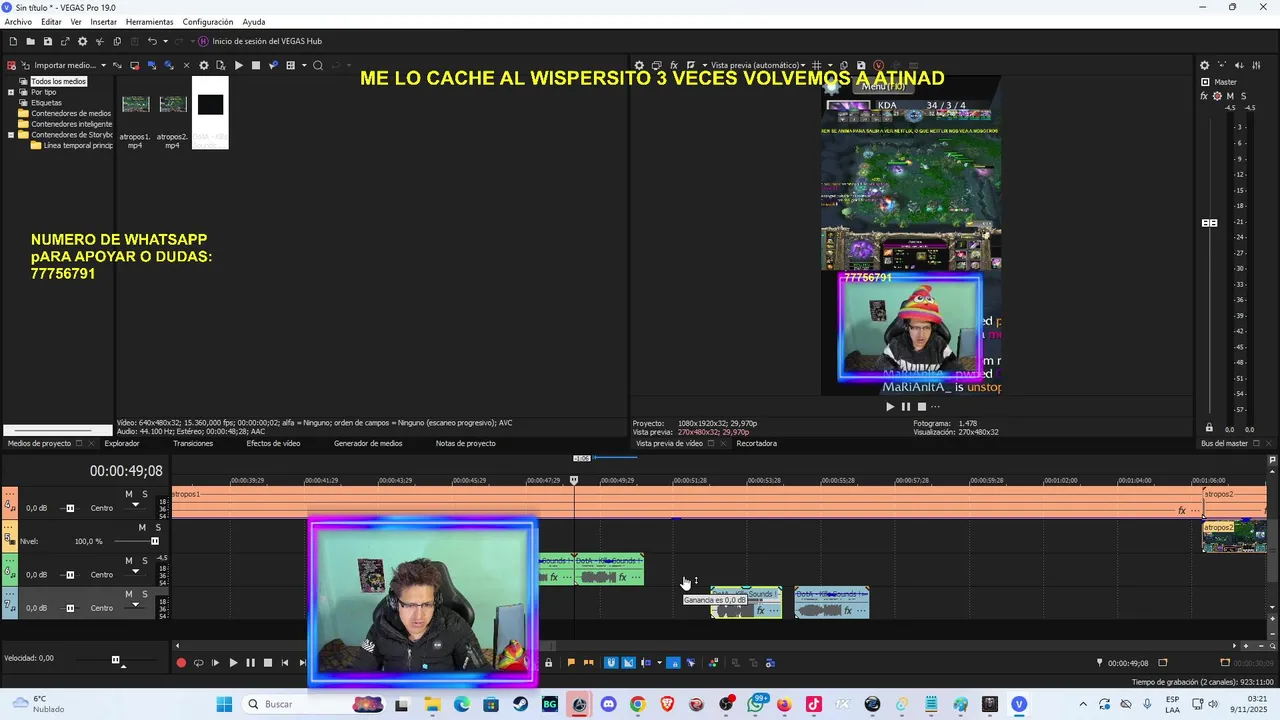Stop media preview in project media toolbar
This screenshot has height=720, width=1280.
pyautogui.click(x=255, y=65)
